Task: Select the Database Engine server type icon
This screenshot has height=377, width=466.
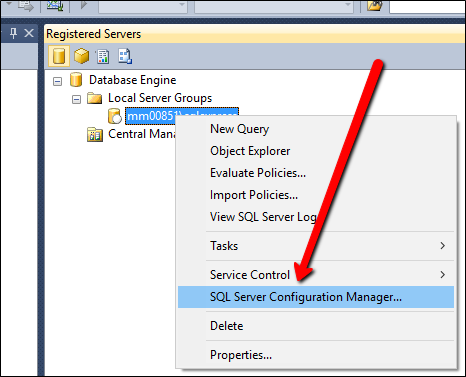Action: point(59,56)
